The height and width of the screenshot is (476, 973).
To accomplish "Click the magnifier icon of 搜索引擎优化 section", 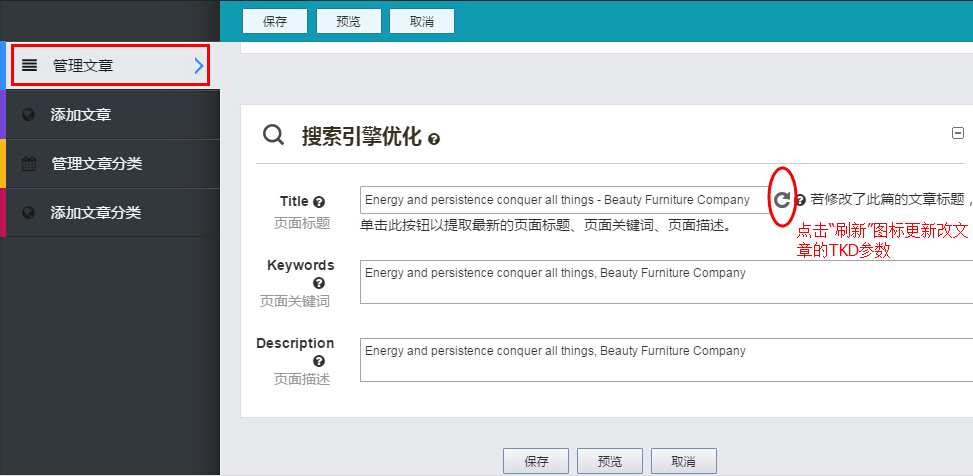I will [273, 134].
